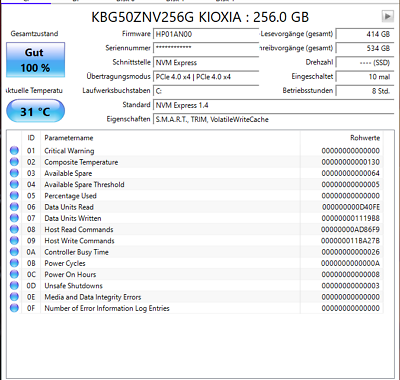The width and height of the screenshot is (400, 380).
Task: Select the Available Spare Threshold parameter name
Action: (84, 184)
